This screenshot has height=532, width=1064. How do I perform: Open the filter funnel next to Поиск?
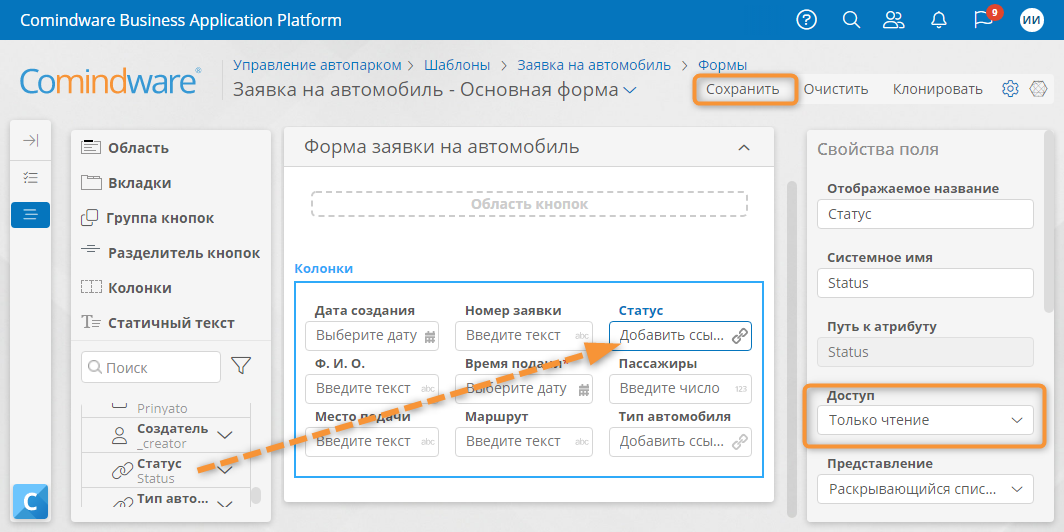pos(241,366)
